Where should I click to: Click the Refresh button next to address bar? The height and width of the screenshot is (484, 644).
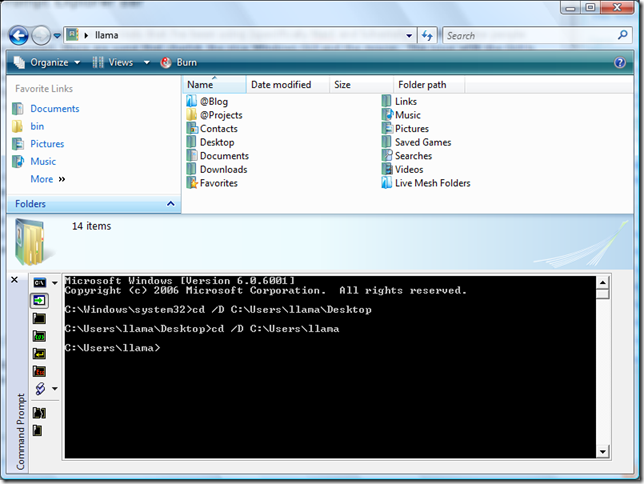tap(427, 36)
